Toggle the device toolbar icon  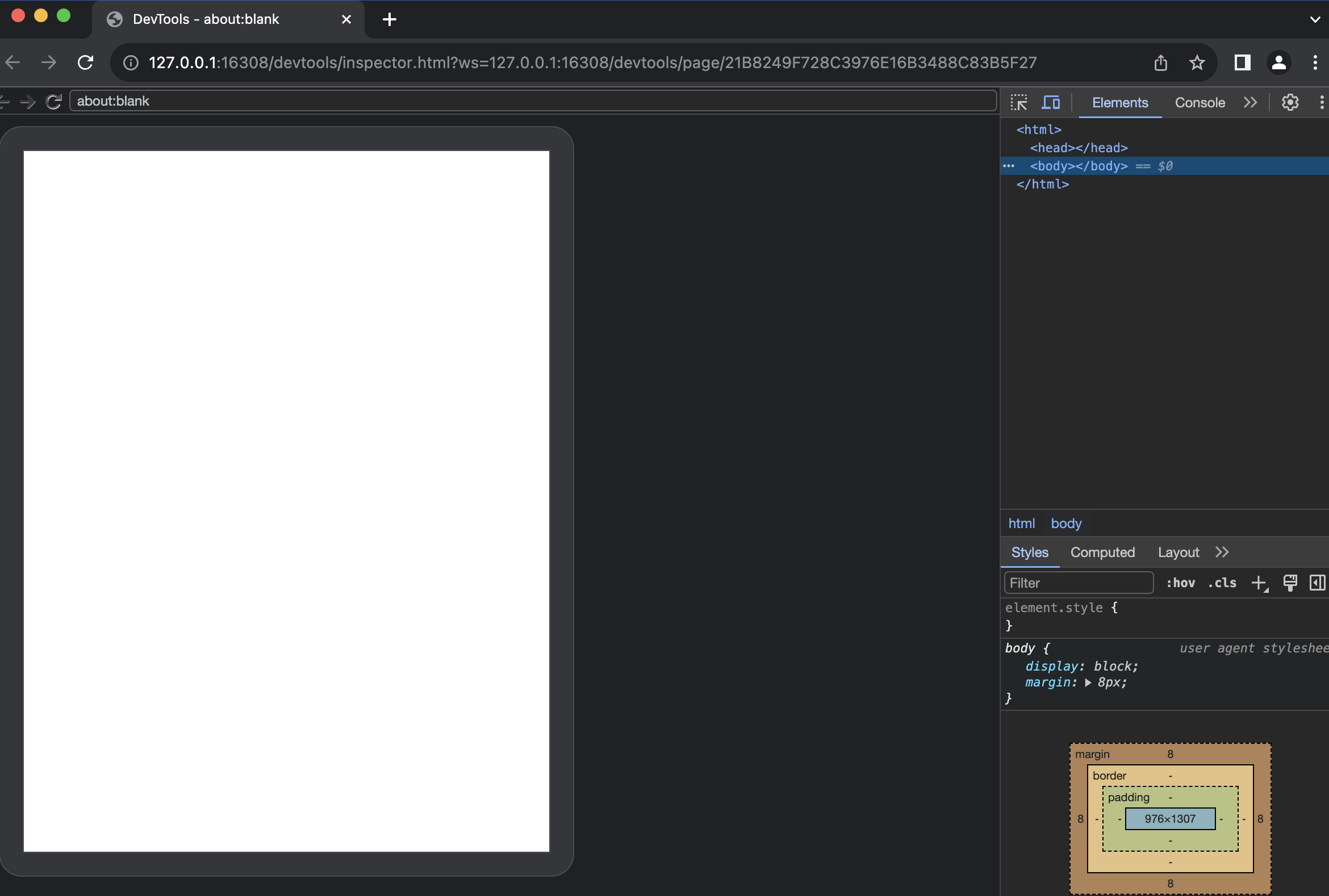1050,103
